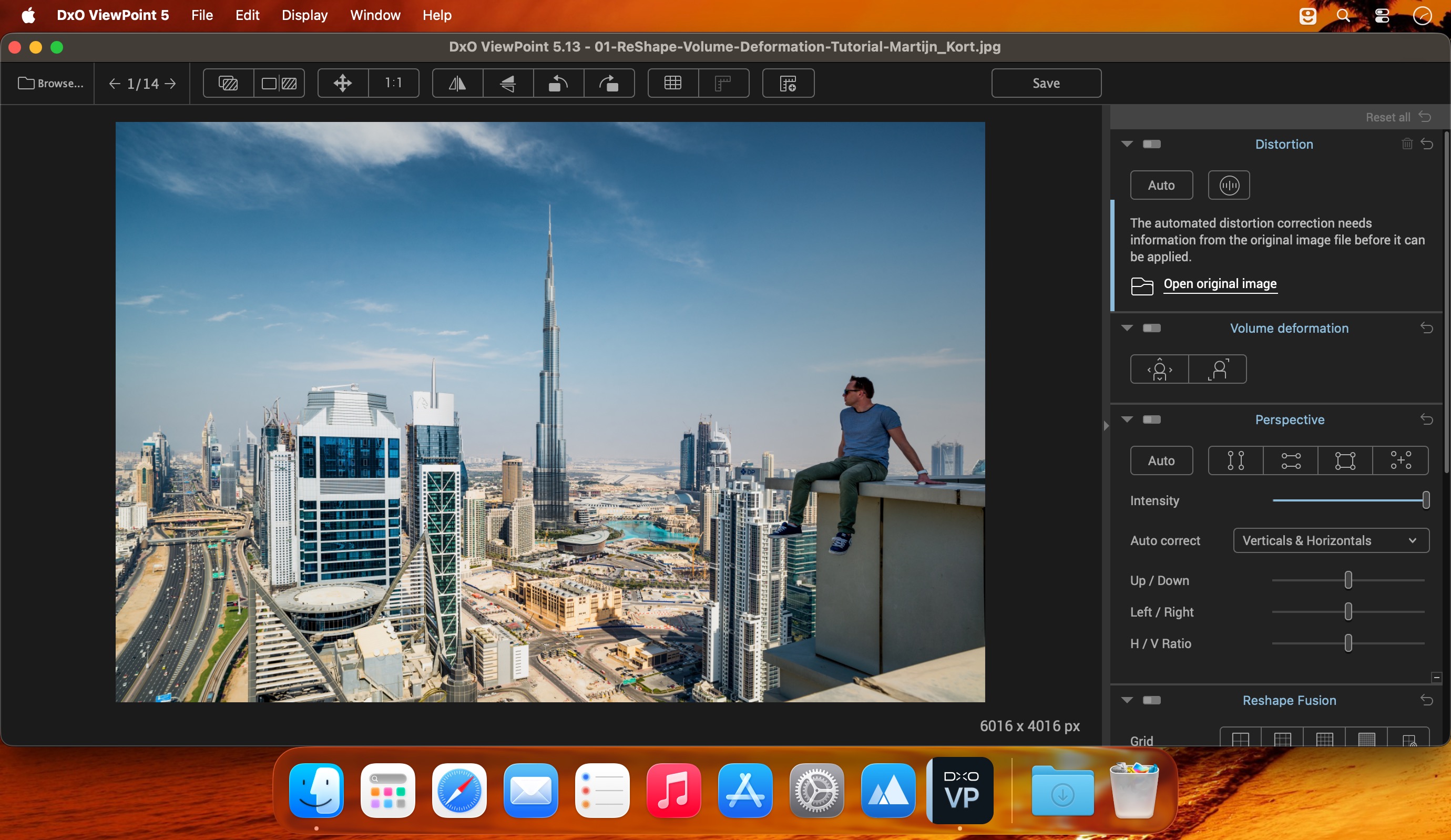Click Auto in the Perspective panel

tap(1161, 460)
